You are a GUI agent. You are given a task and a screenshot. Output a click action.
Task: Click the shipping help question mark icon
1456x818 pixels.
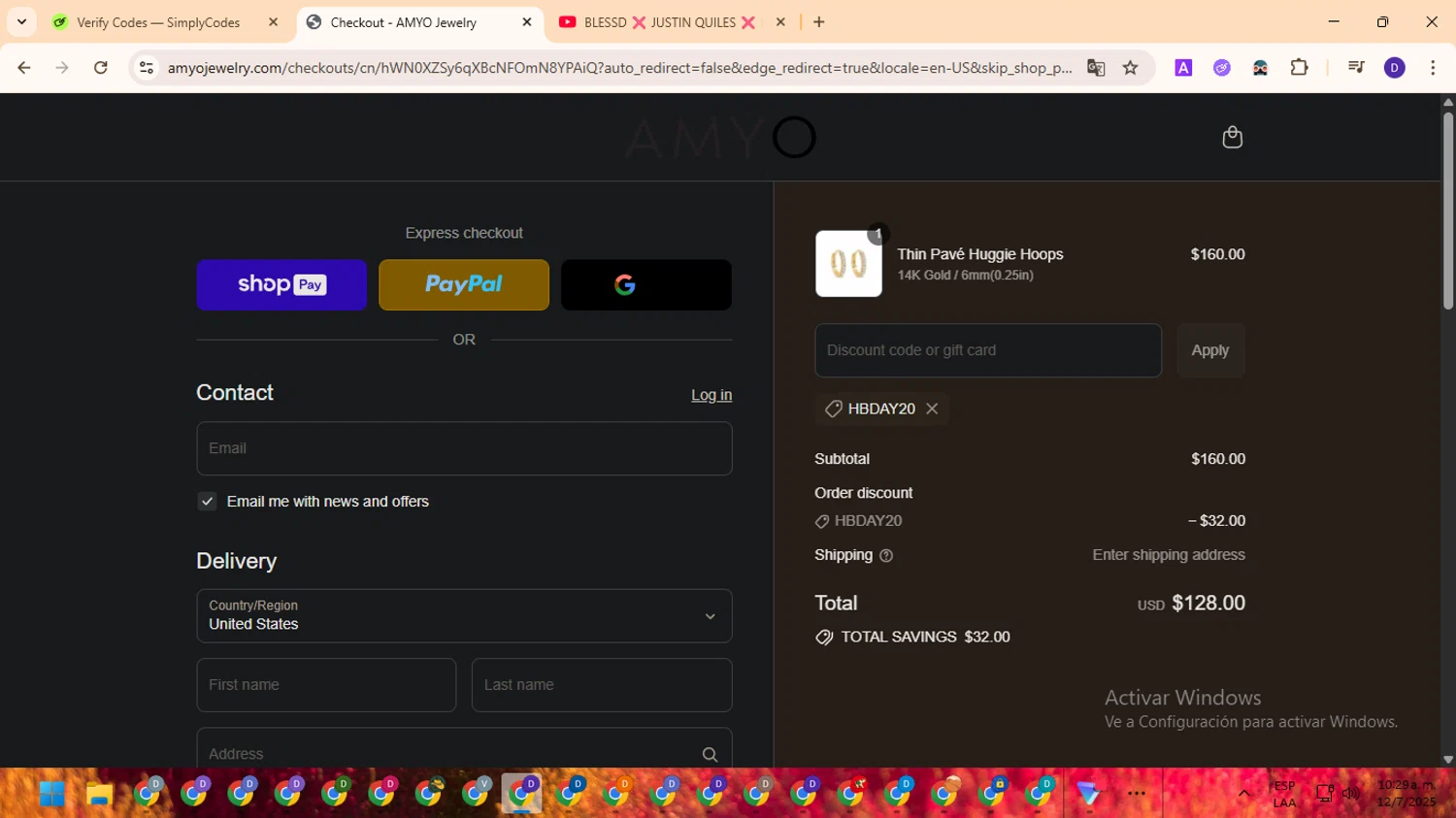886,556
